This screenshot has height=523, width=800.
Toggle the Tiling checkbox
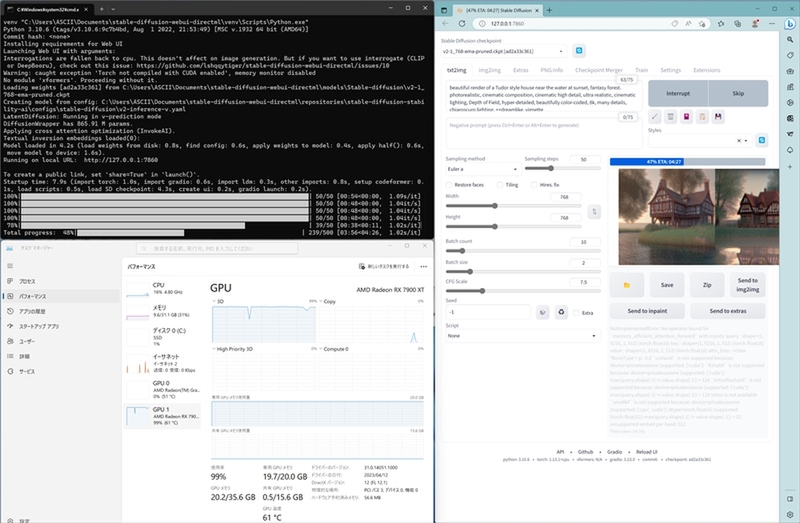click(x=499, y=184)
